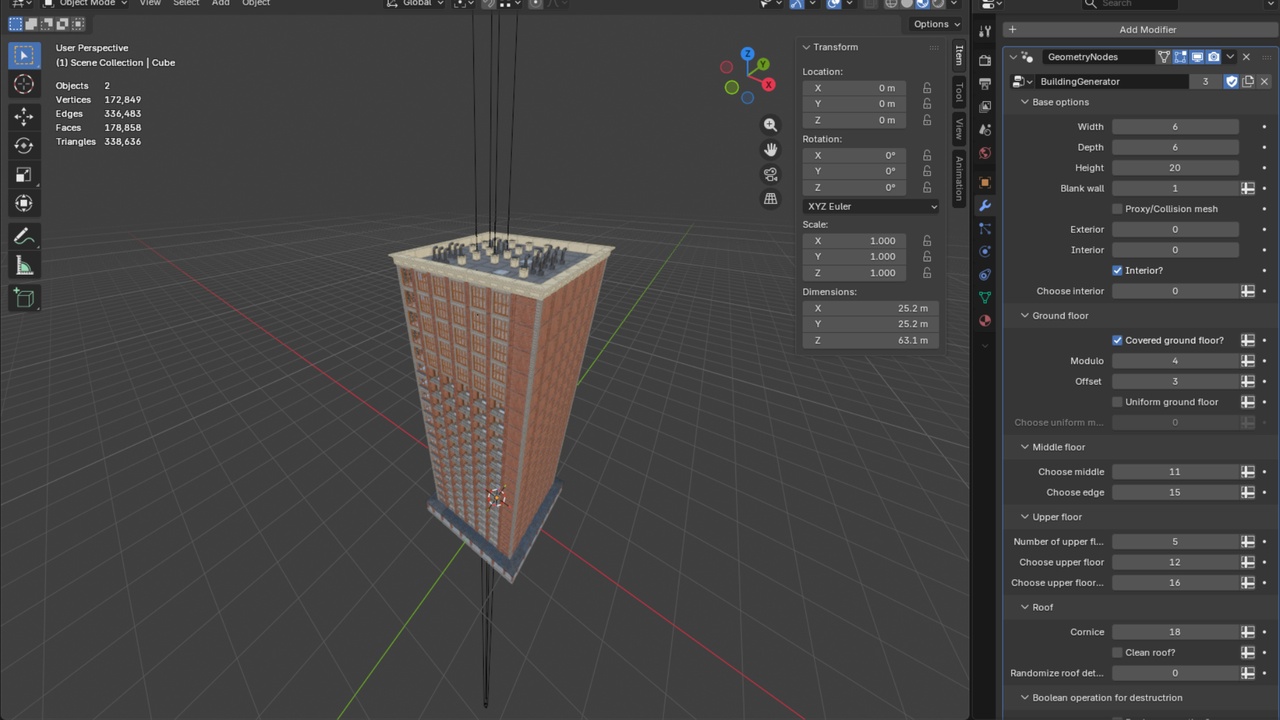Toggle modifier display in edit mode
The height and width of the screenshot is (720, 1280).
coord(1180,57)
